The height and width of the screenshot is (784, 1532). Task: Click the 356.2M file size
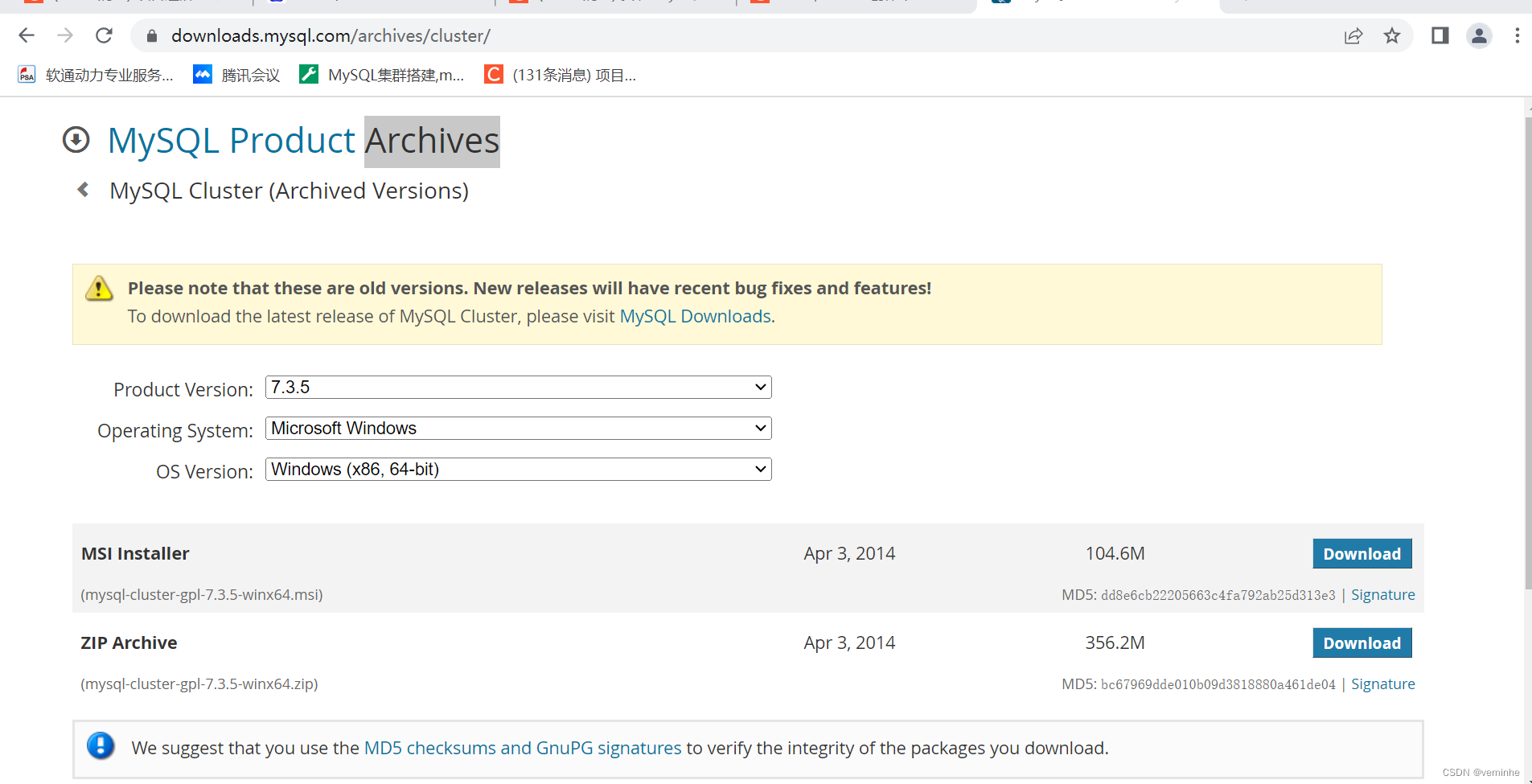1115,642
